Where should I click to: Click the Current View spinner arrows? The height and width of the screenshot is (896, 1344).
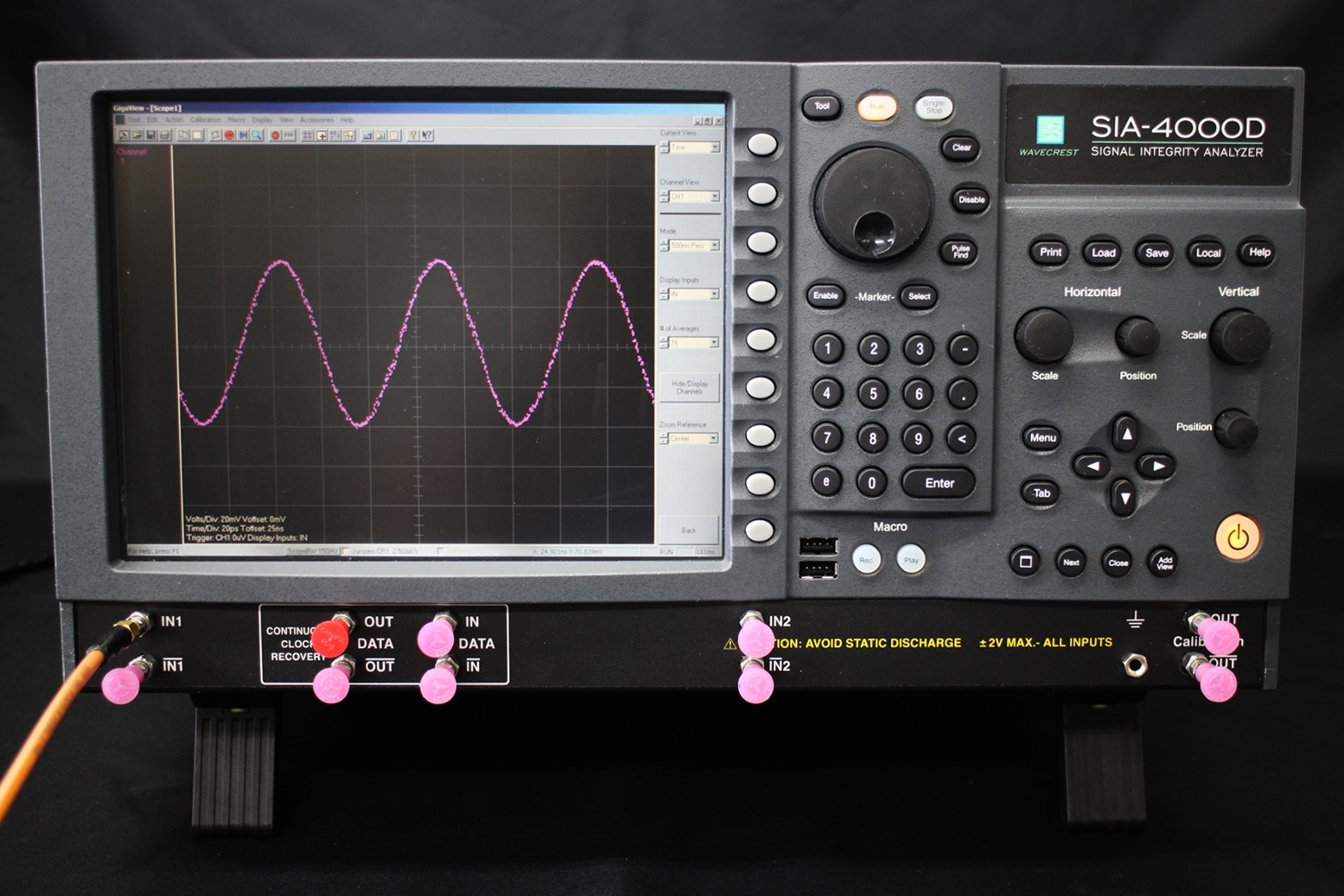point(664,148)
